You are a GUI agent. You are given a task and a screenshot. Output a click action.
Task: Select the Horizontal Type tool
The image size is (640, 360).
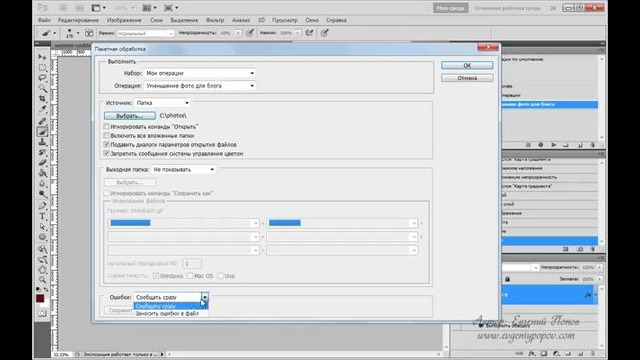[42, 216]
